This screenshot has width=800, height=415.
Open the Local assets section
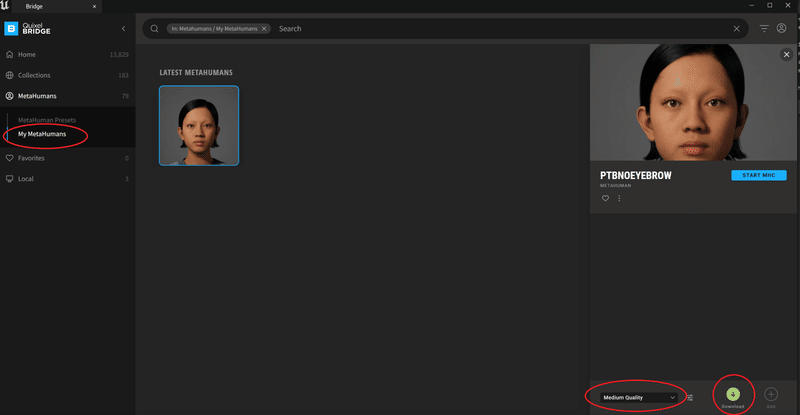[67, 179]
